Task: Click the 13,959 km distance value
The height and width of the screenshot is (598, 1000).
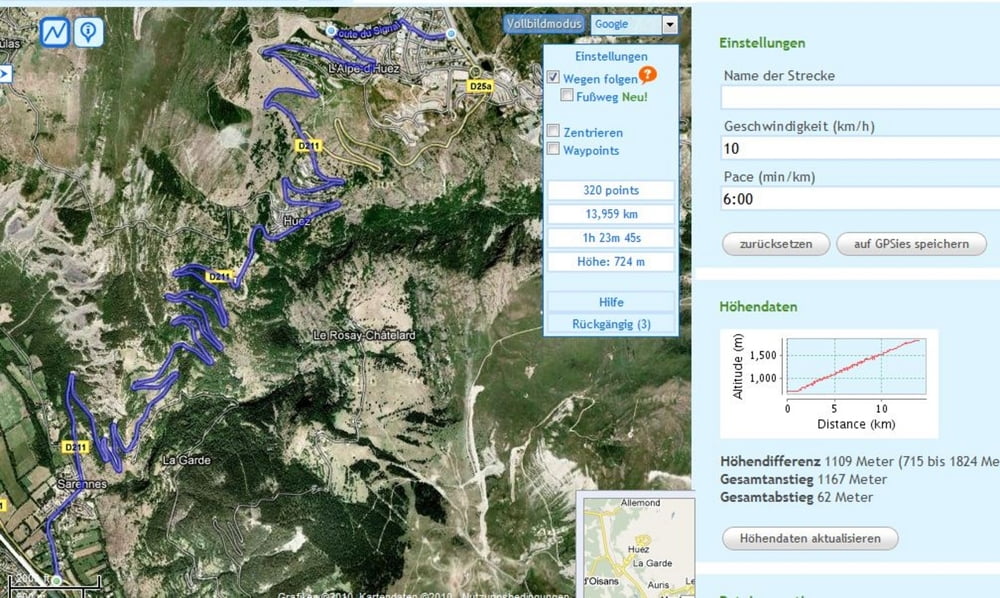Action: point(611,214)
